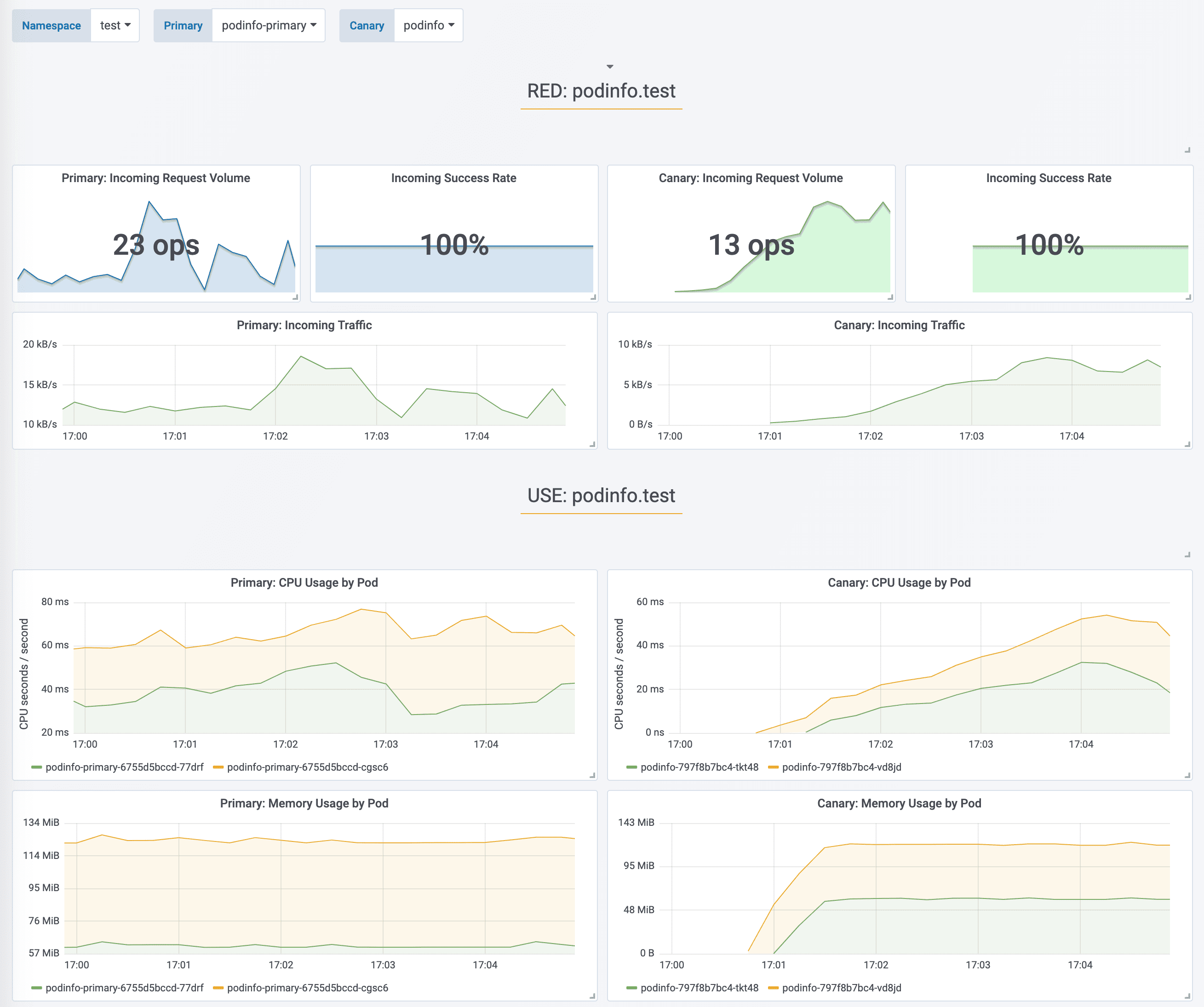Screen dimensions: 1204x1007
Task: Hide series podinfo-primary-6755d5bccd-cgsc6 in Memory legend
Action: (308, 988)
